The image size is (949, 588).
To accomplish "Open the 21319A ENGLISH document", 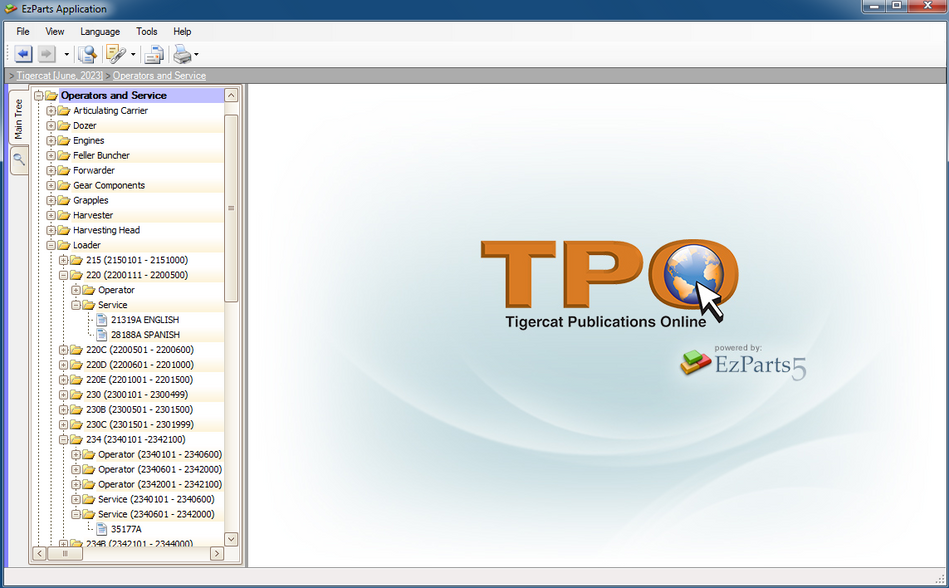I will 144,320.
